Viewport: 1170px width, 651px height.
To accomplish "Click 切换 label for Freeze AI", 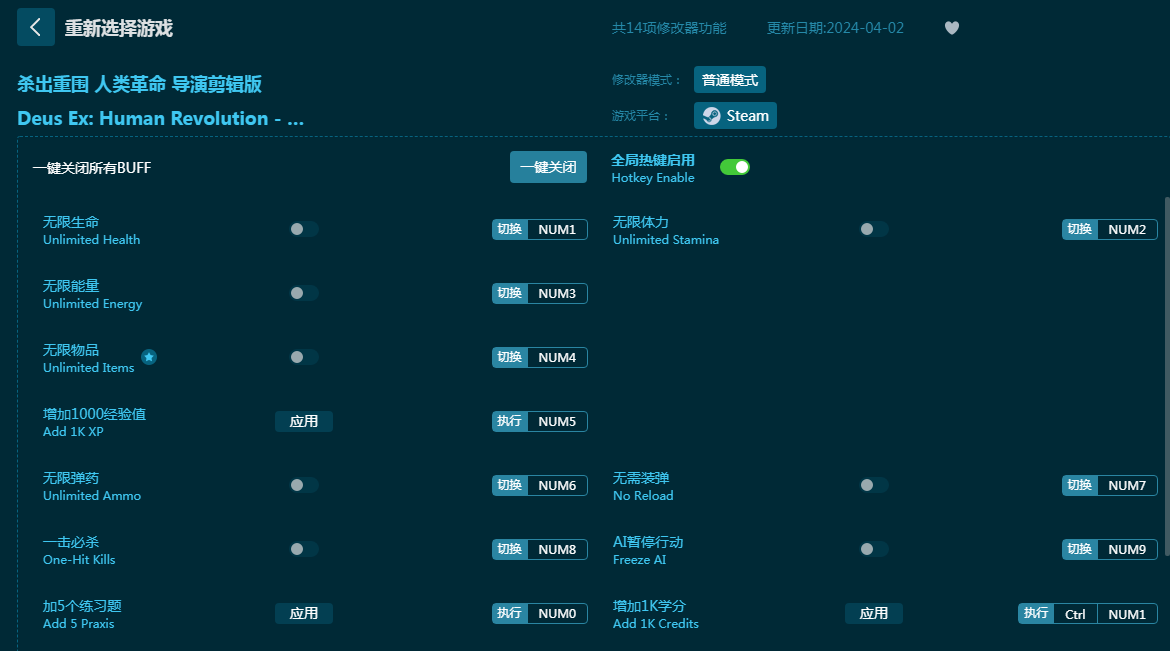I will (x=1080, y=549).
